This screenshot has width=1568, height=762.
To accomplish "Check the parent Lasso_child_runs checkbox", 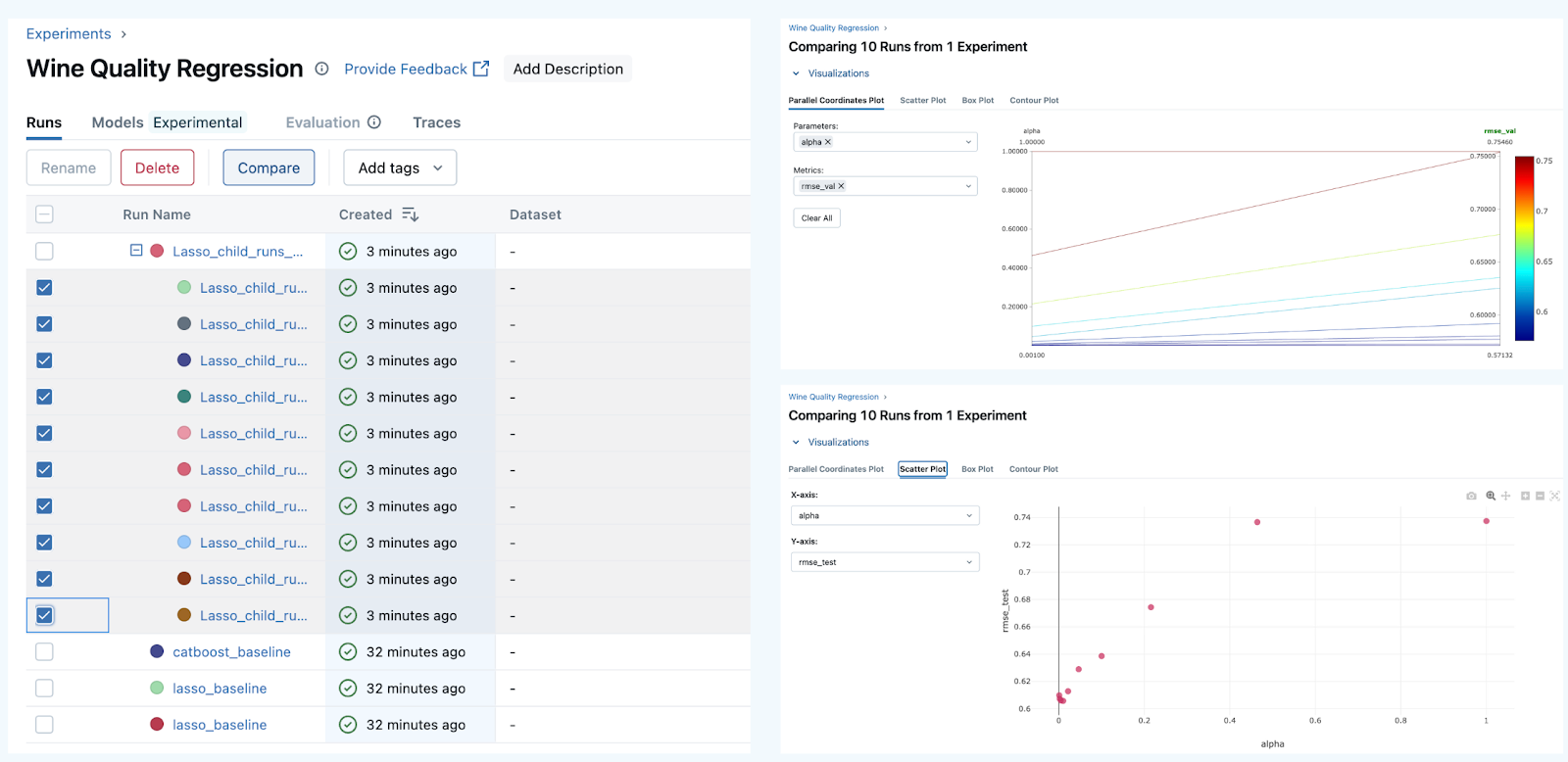I will (44, 252).
